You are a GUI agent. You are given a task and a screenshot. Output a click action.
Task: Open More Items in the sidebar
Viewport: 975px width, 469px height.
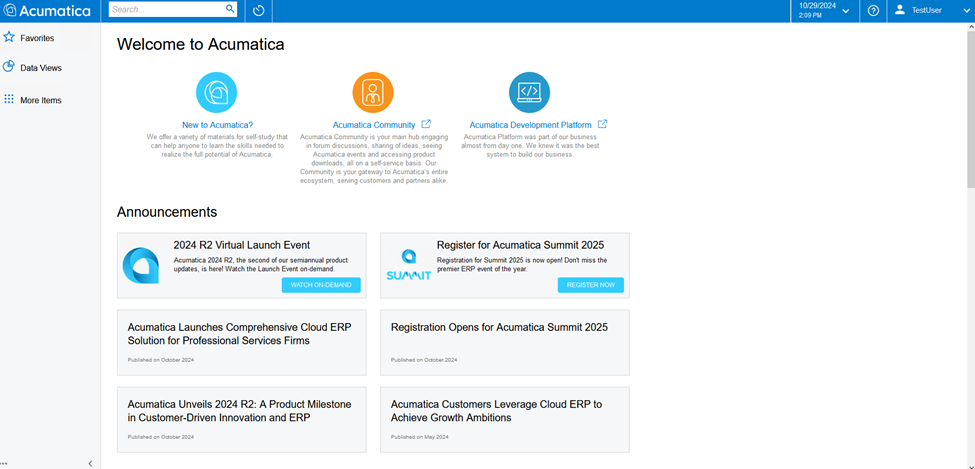41,100
